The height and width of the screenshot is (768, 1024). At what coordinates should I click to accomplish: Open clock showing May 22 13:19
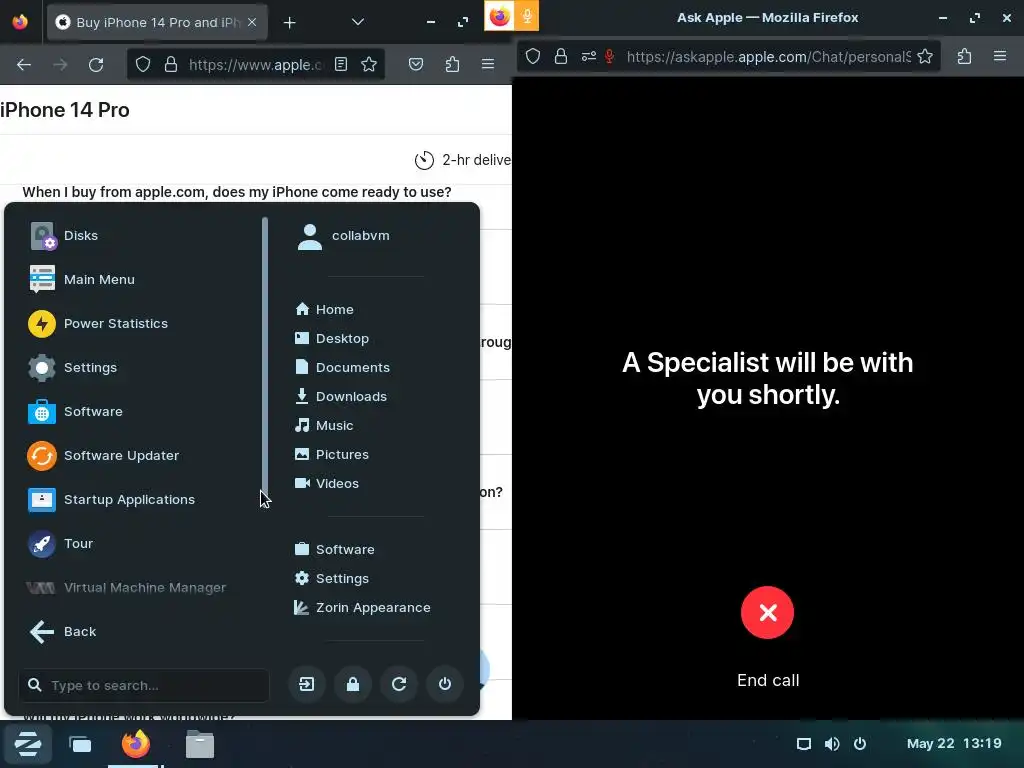[953, 744]
